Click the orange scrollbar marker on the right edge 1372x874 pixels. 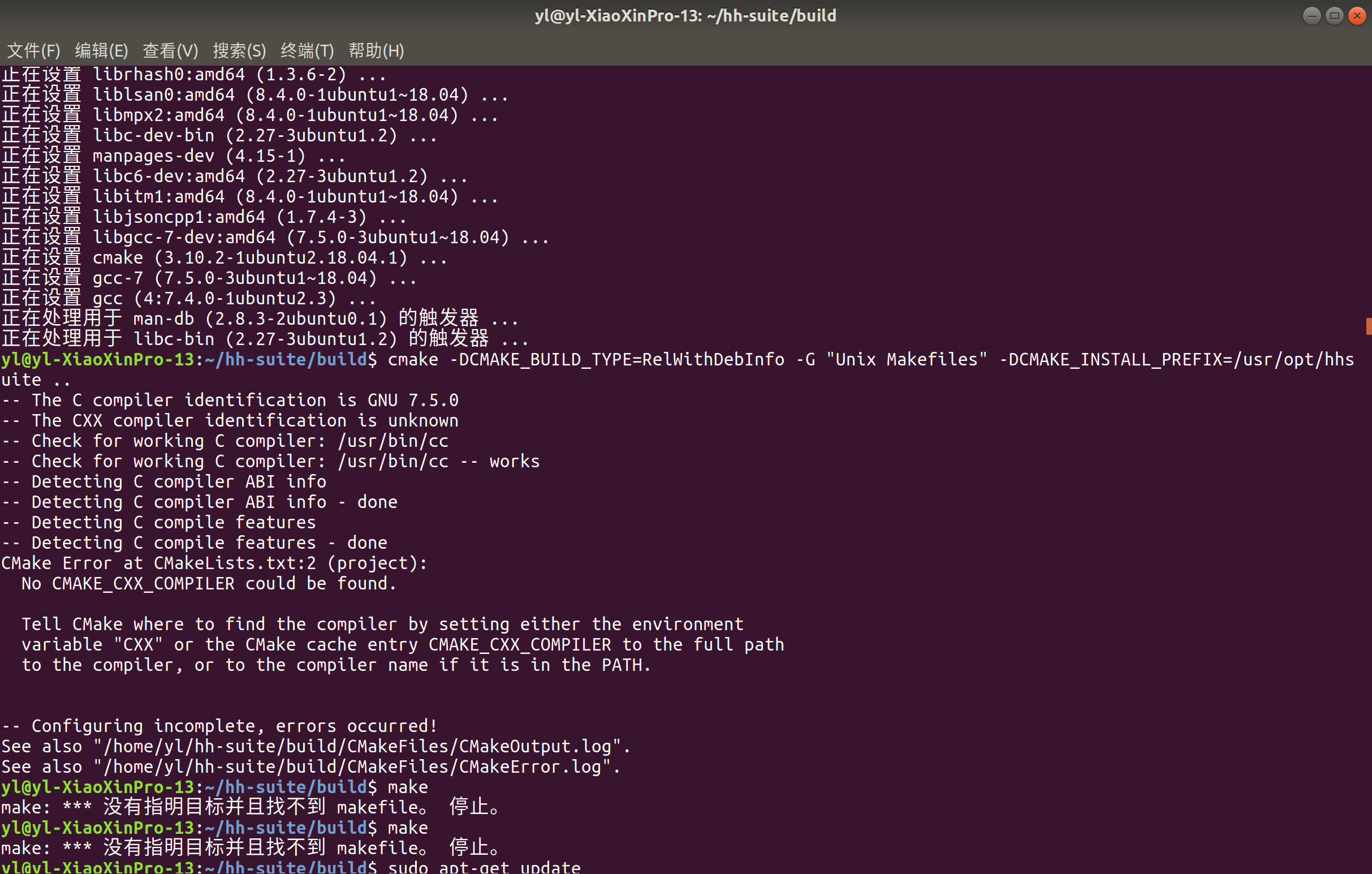[1367, 326]
